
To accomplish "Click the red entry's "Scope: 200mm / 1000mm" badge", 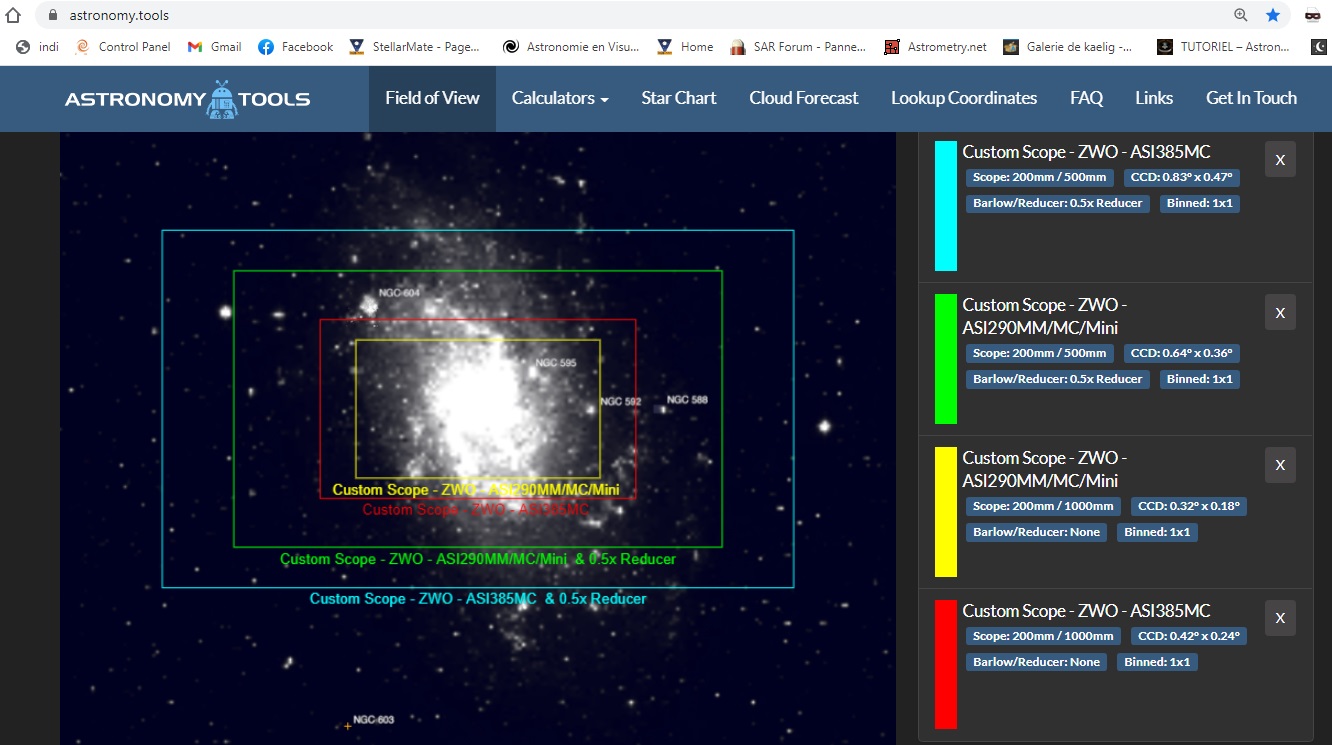I will [1043, 636].
